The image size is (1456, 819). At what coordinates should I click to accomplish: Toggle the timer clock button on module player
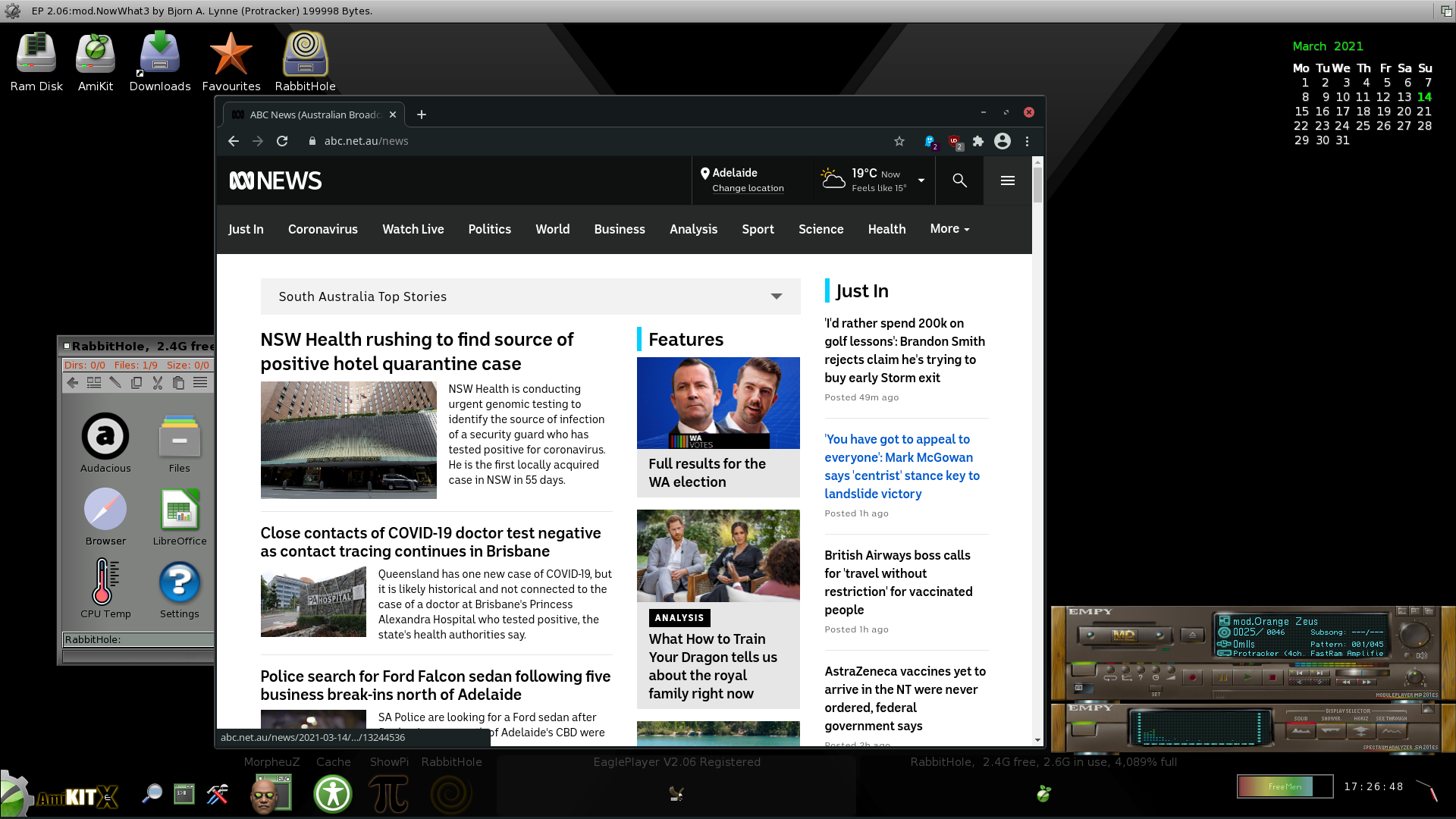coord(1156,671)
